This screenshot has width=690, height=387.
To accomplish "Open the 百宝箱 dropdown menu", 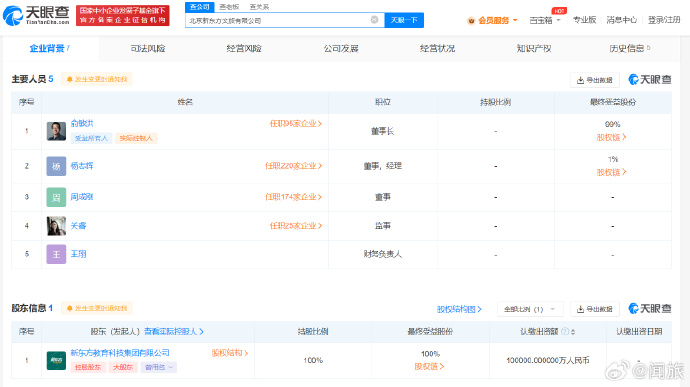I will tap(545, 20).
